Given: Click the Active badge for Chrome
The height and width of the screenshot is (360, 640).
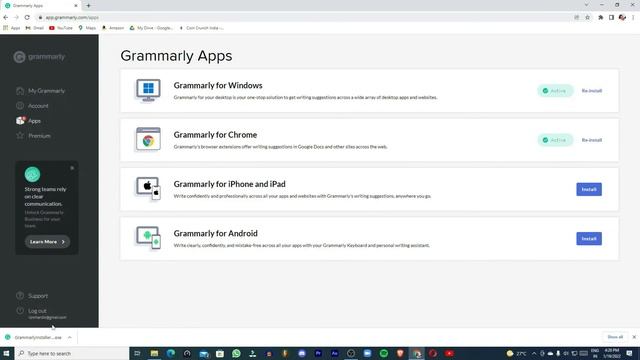Looking at the screenshot, I should [555, 140].
